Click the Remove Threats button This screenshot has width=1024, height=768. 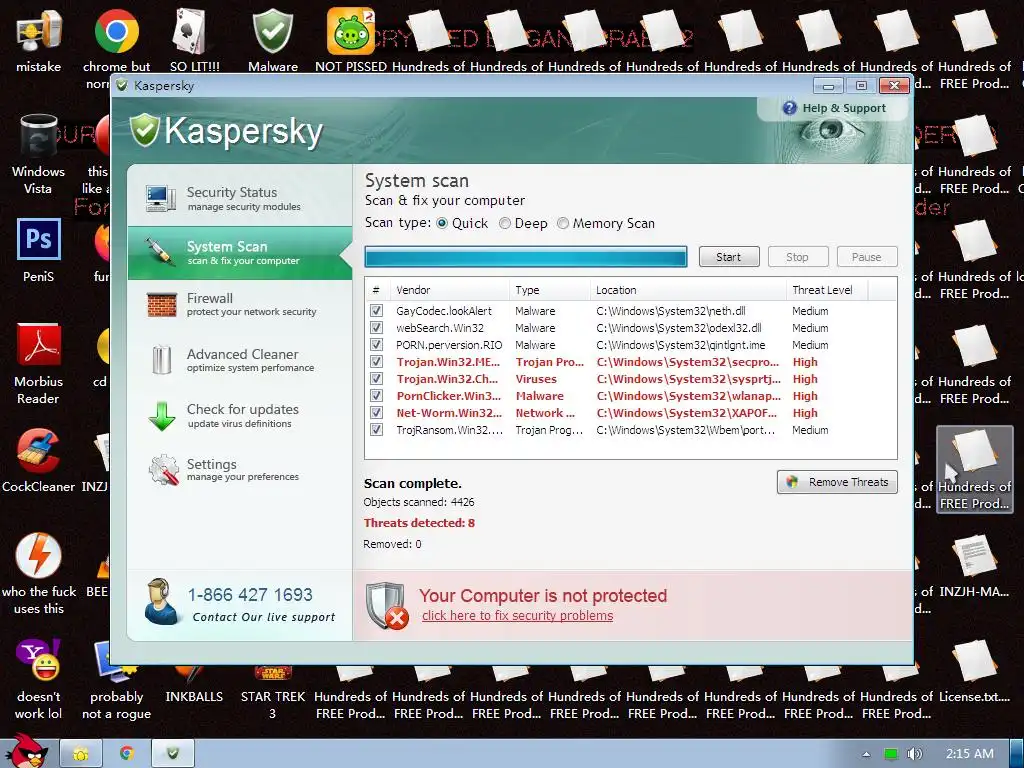(837, 482)
